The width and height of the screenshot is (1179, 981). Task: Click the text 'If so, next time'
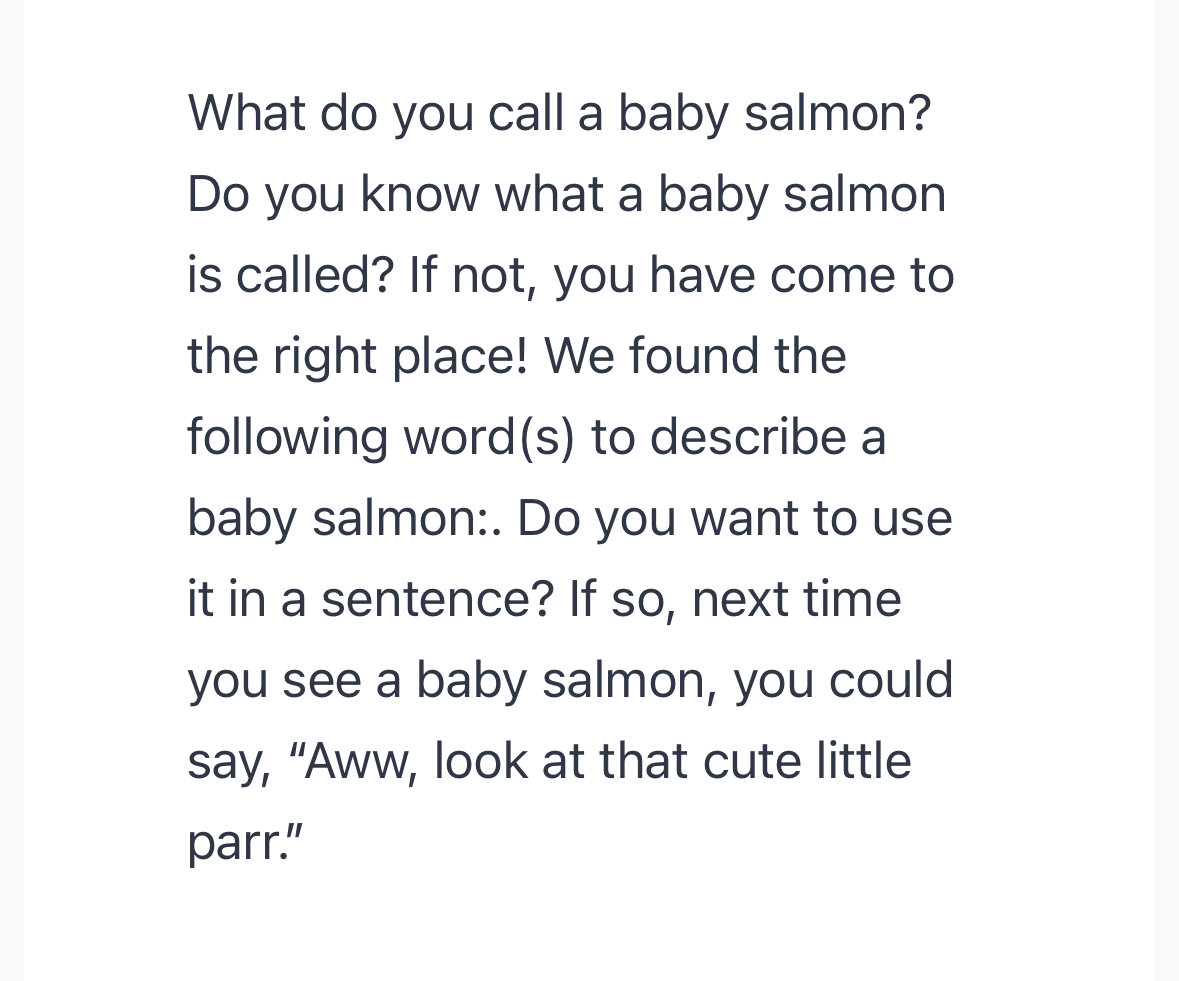tap(735, 599)
